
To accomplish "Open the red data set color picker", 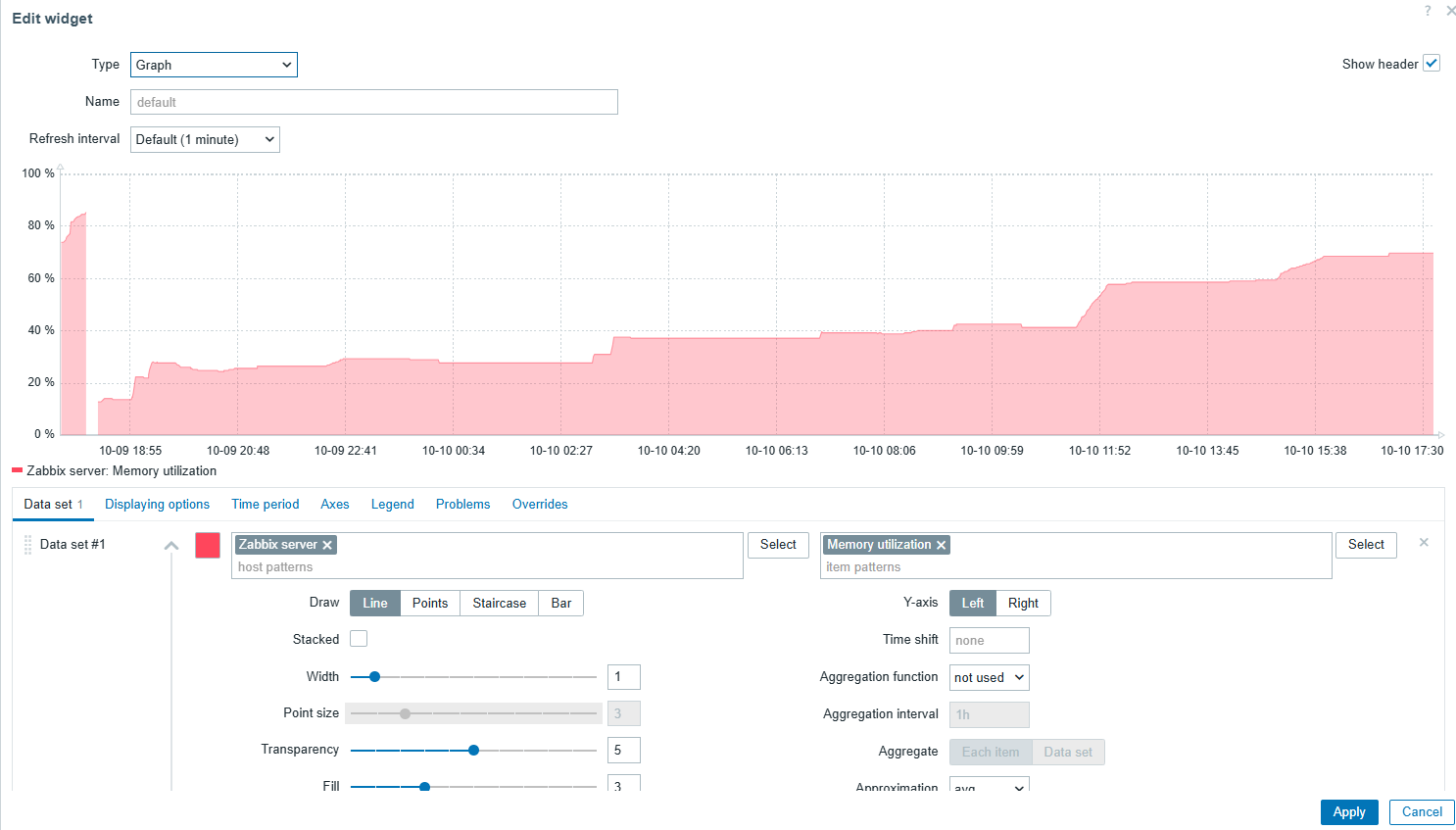I will tap(208, 545).
